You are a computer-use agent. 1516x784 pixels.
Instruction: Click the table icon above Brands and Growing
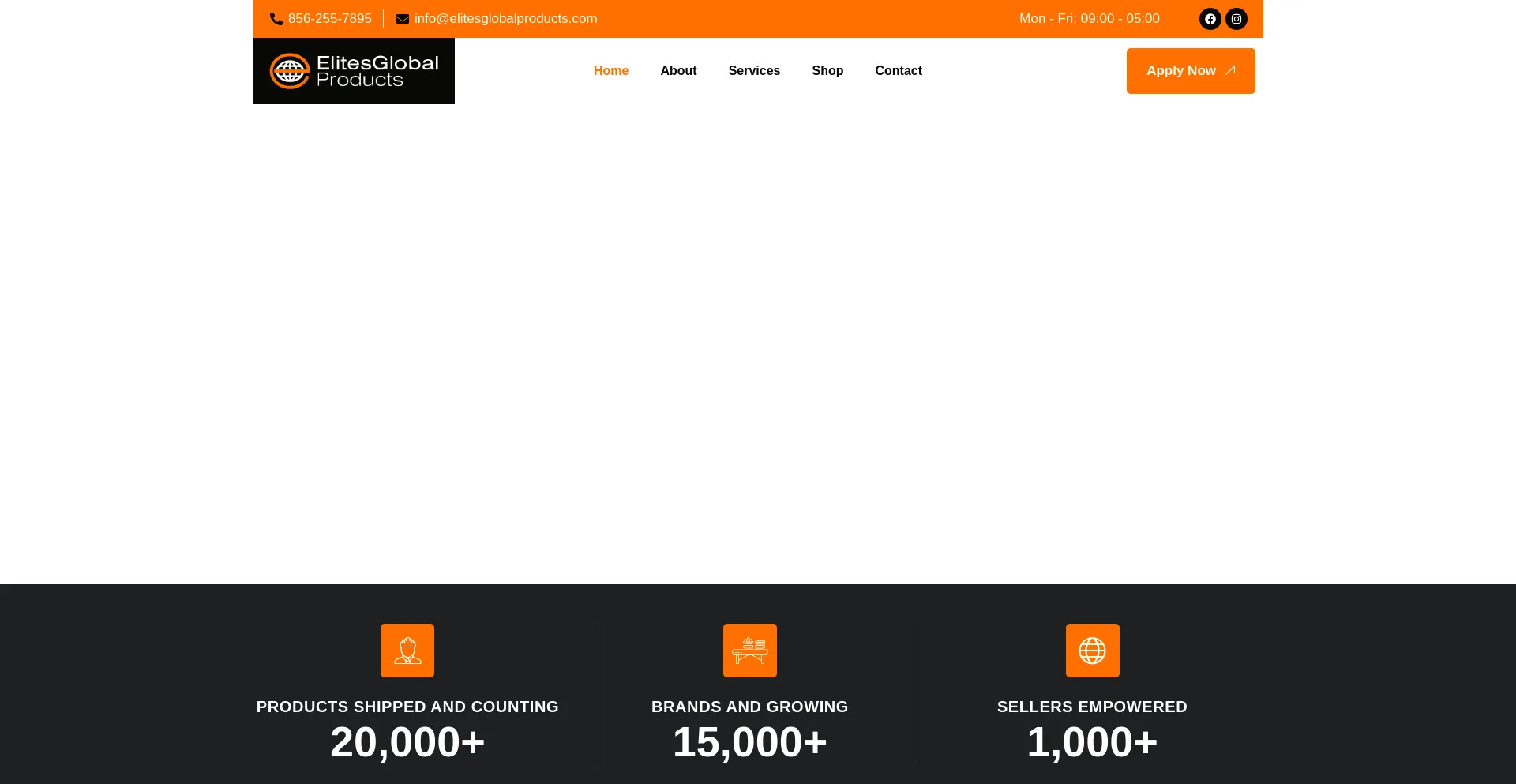(749, 651)
